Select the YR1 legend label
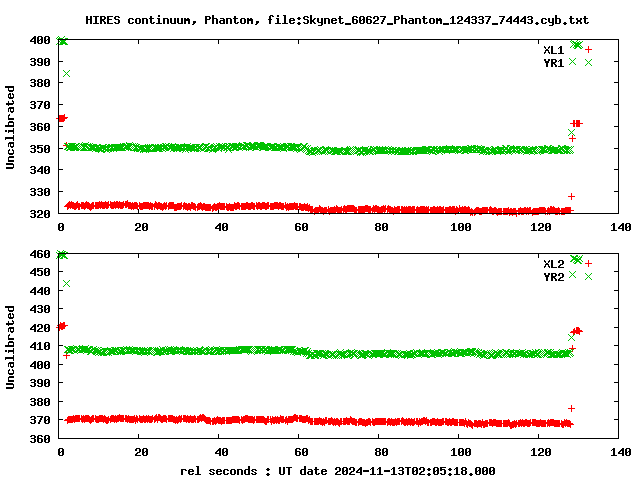The height and width of the screenshot is (480, 640). point(553,63)
